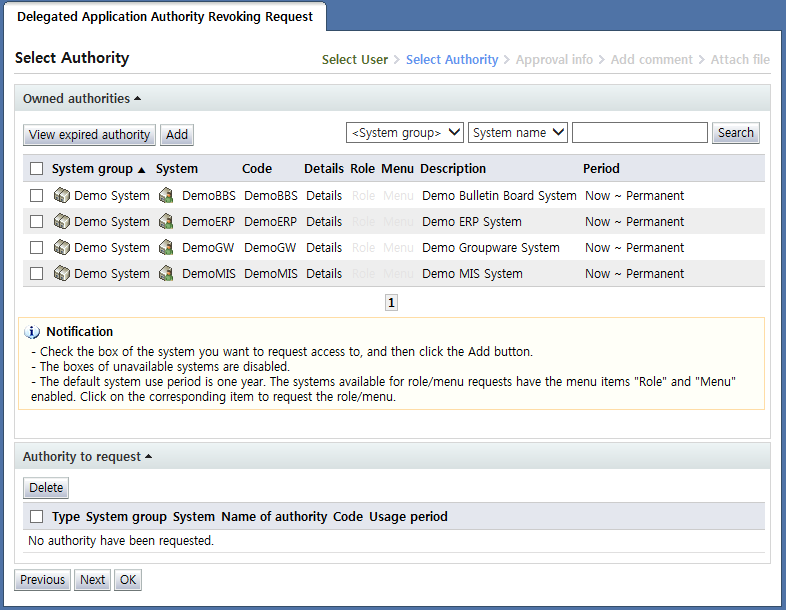Click the DemoGW system icon

[x=166, y=248]
